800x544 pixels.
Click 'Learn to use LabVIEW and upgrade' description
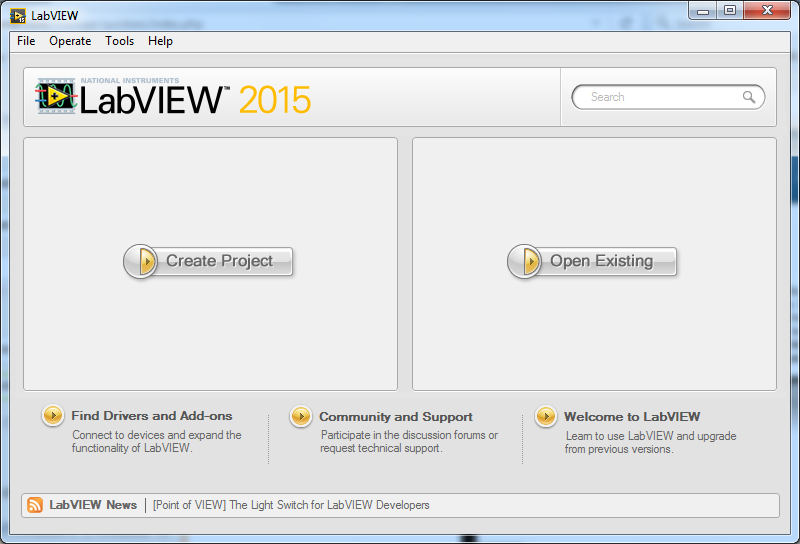click(651, 436)
